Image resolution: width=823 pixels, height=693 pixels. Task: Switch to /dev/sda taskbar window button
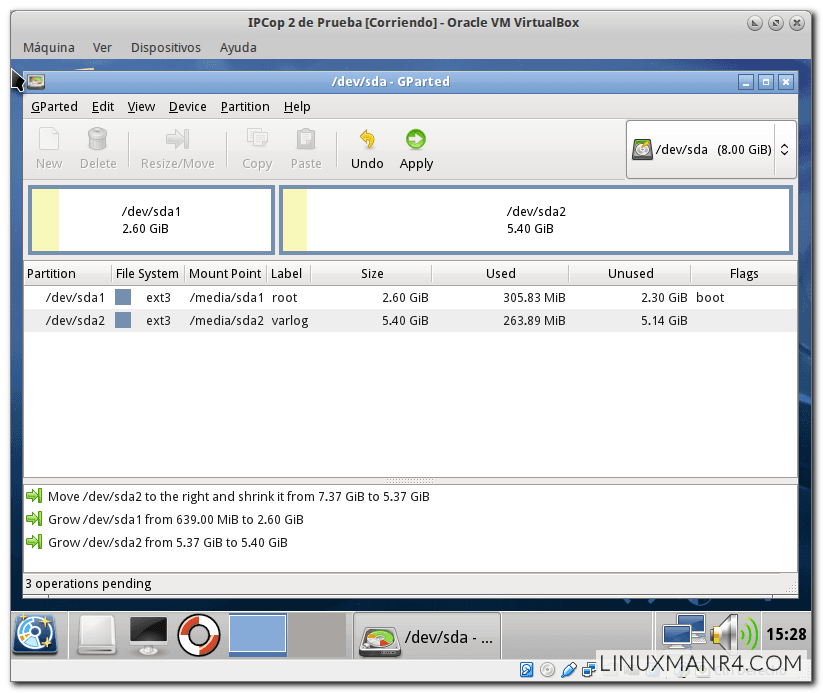[x=427, y=636]
